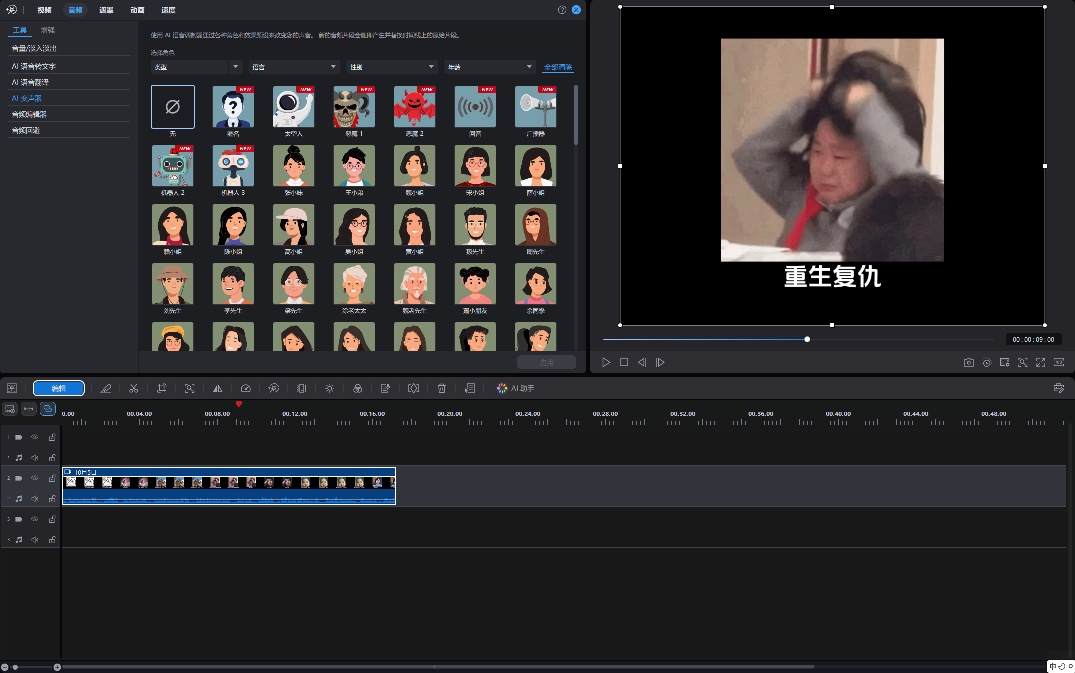This screenshot has width=1075, height=673.
Task: Switch to the 视频 video tab
Action: tap(45, 10)
